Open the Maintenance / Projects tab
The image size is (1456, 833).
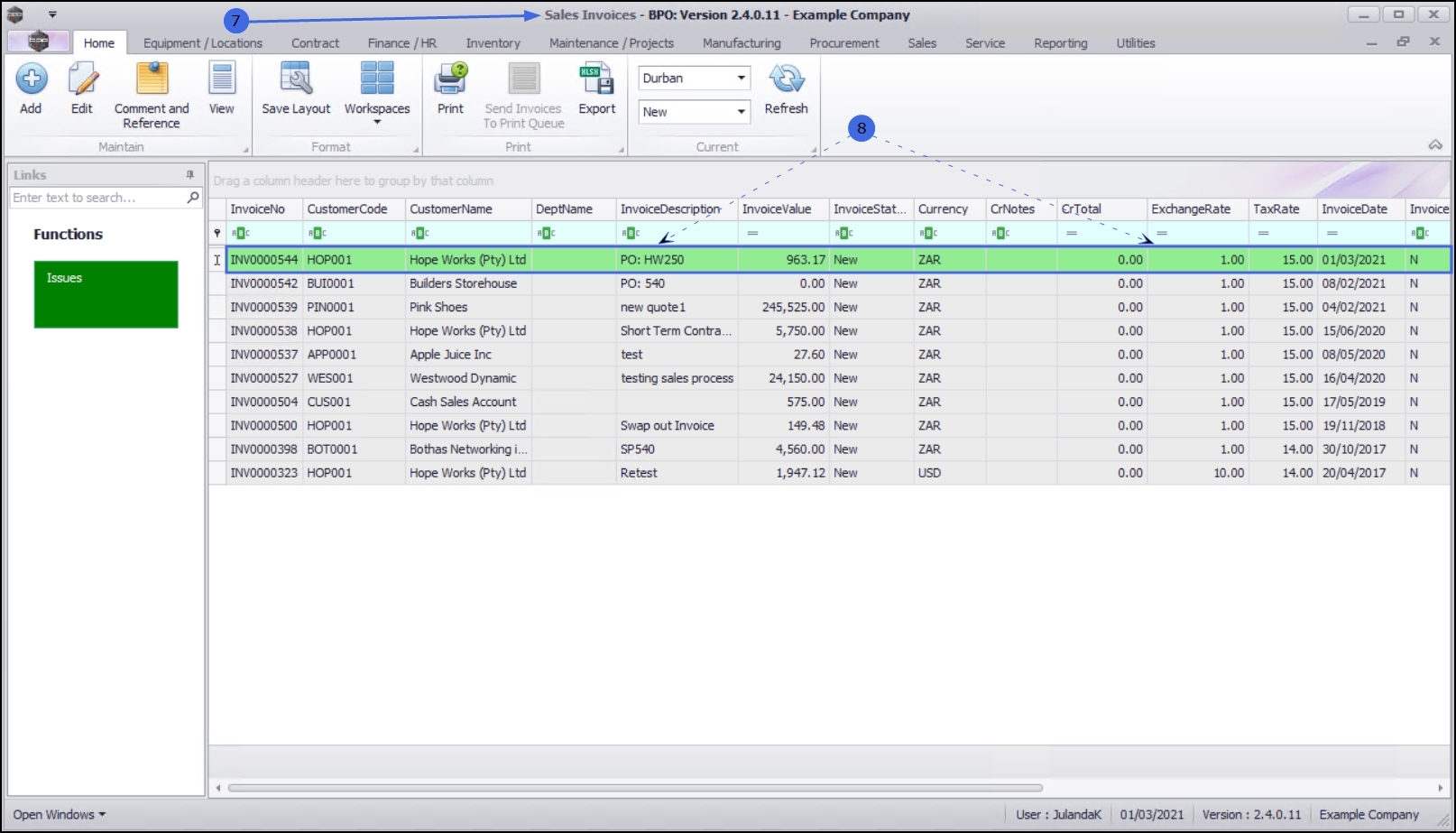click(x=612, y=43)
